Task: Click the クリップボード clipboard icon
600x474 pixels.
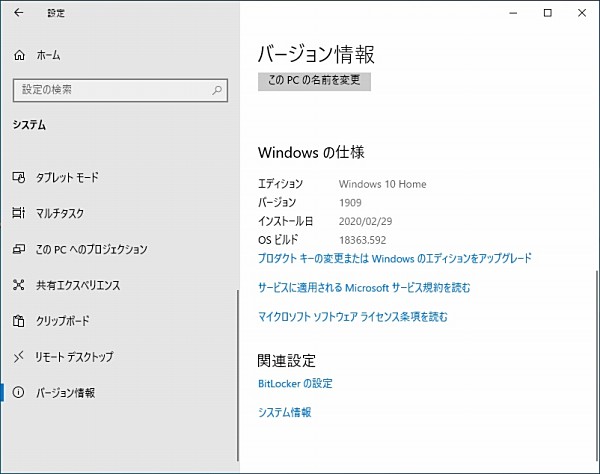Action: 19,321
